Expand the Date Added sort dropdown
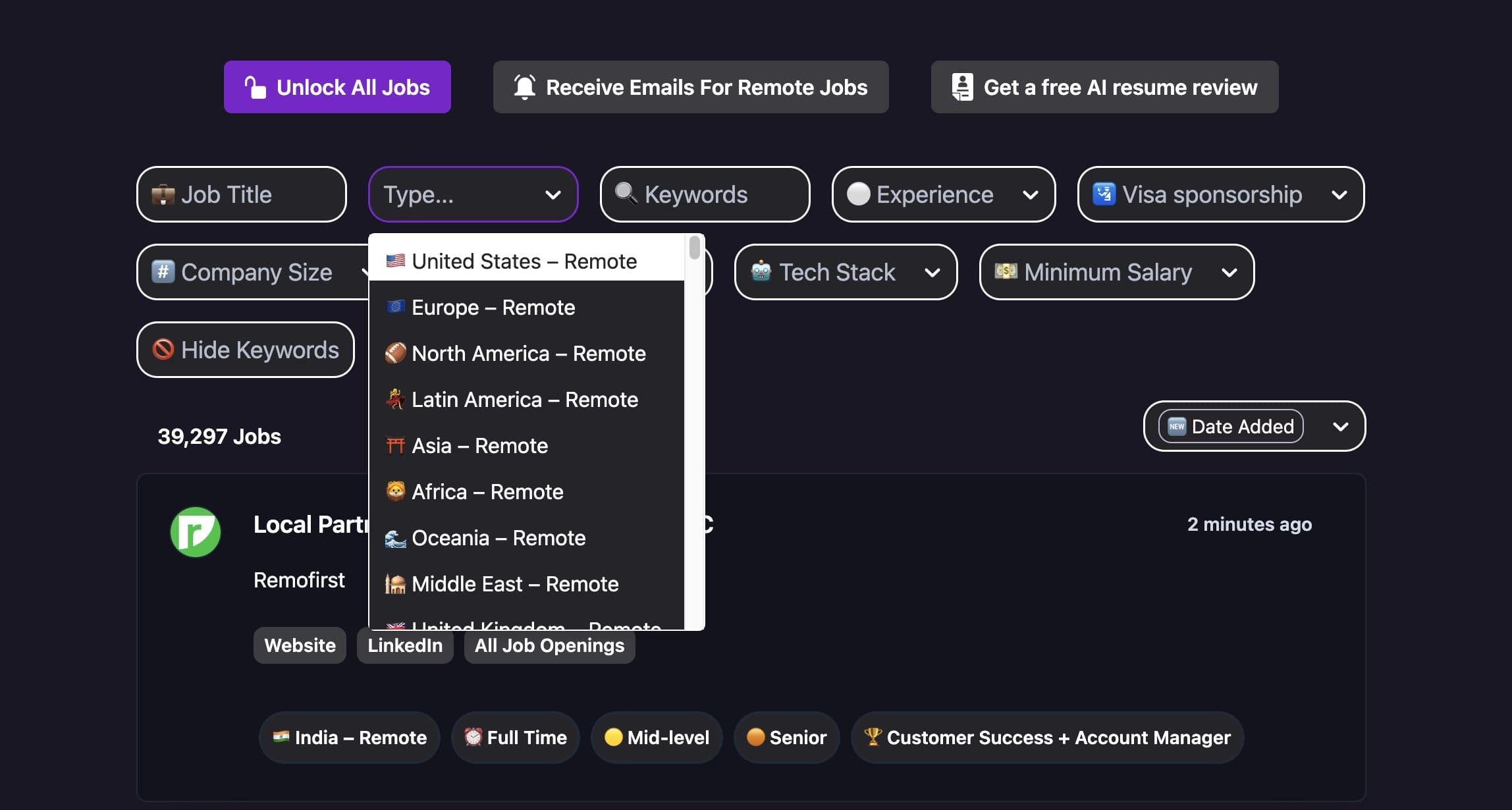 1340,427
